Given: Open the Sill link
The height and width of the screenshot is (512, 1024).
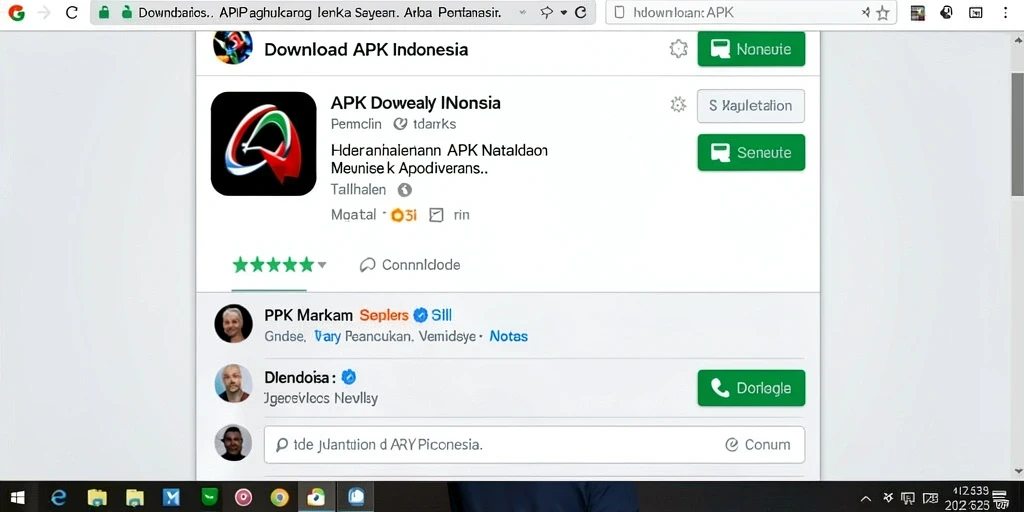Looking at the screenshot, I should point(442,315).
